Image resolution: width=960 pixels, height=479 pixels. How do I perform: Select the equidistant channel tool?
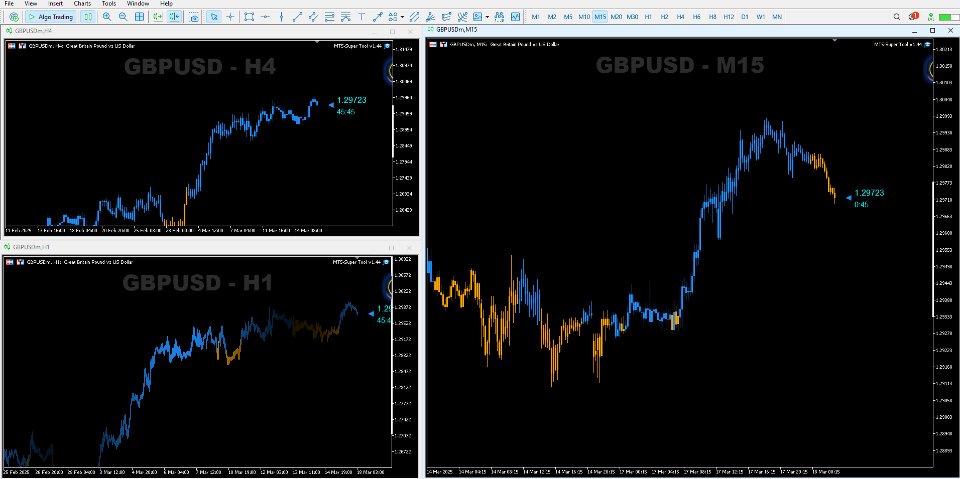[313, 17]
